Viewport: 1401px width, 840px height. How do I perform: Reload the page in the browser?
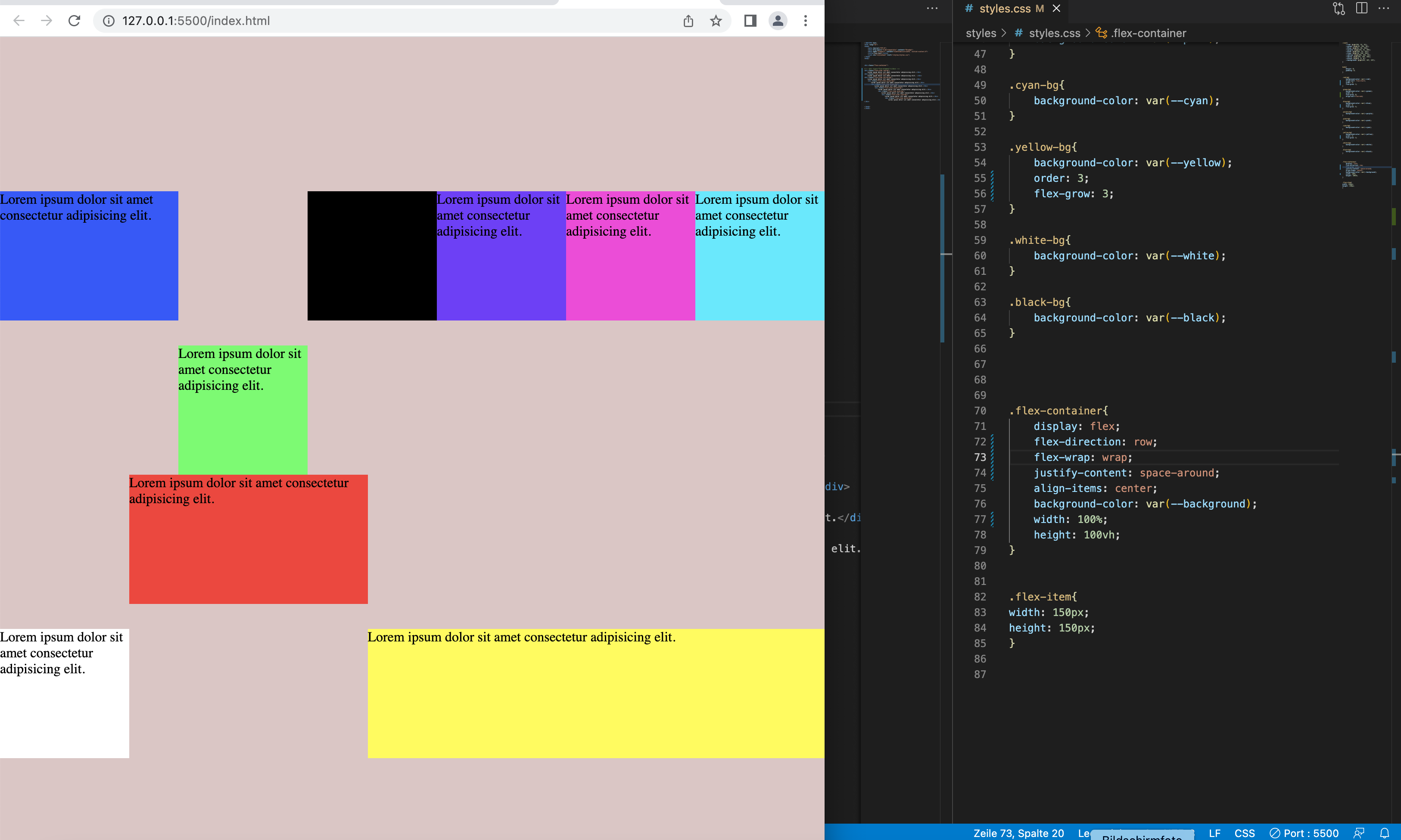(74, 21)
